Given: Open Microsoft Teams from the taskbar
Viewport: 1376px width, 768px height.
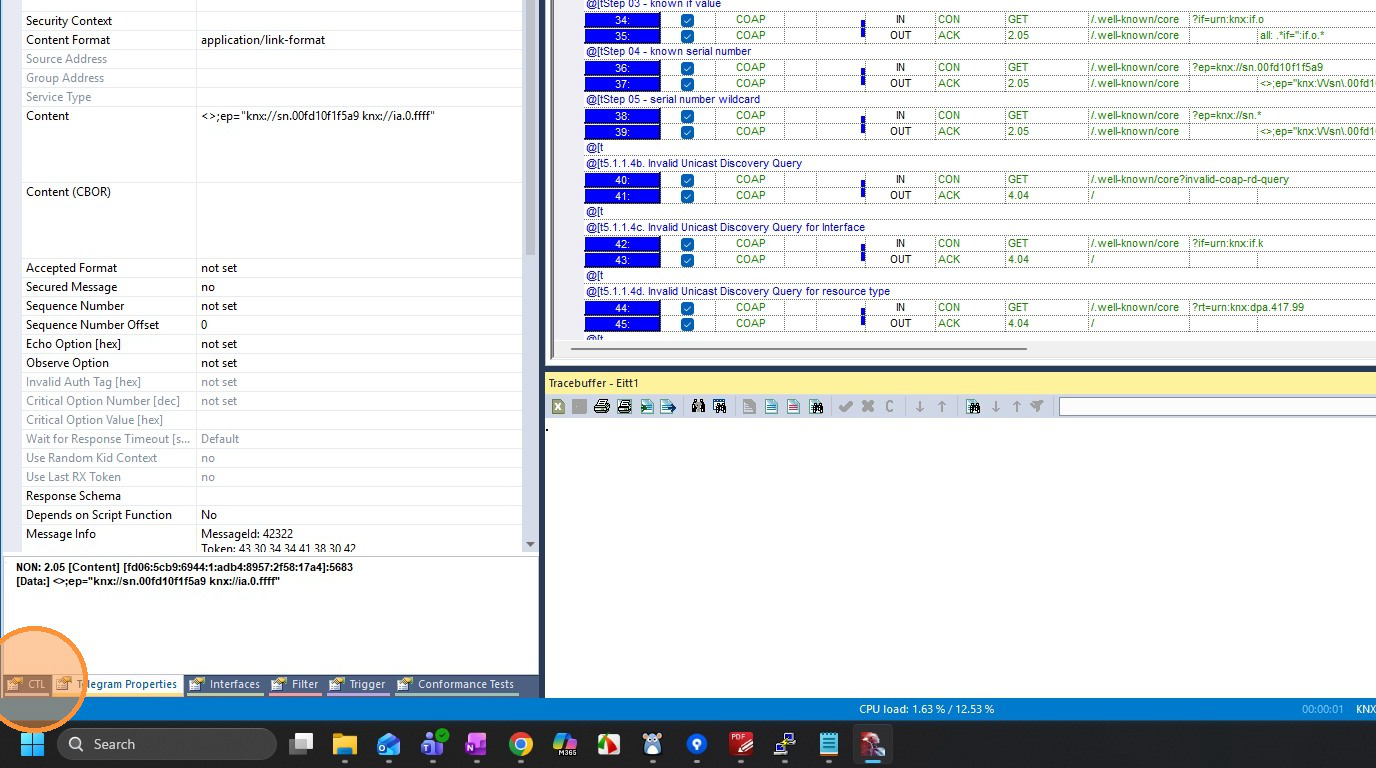Looking at the screenshot, I should click(433, 744).
